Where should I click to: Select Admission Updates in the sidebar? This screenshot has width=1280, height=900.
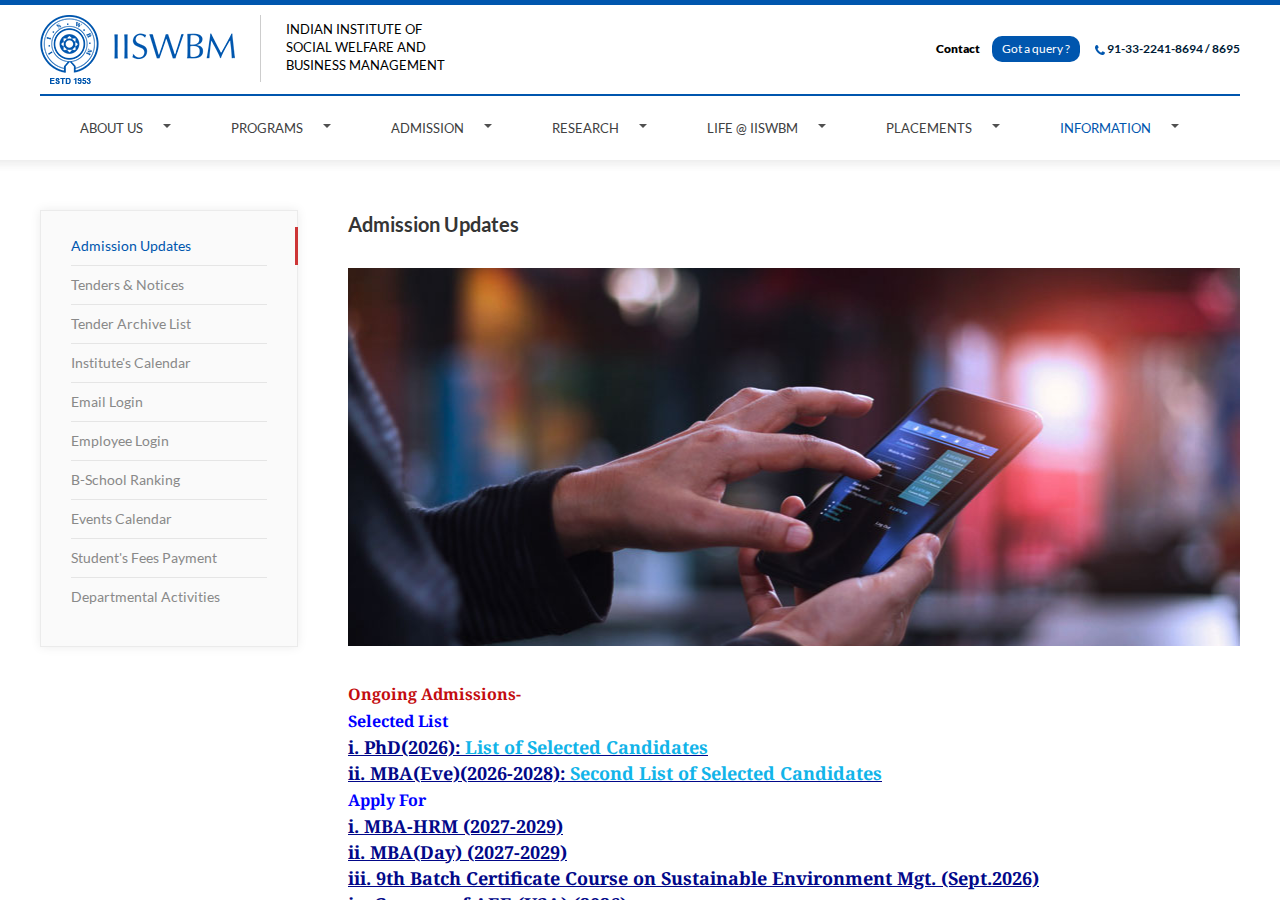[x=131, y=246]
